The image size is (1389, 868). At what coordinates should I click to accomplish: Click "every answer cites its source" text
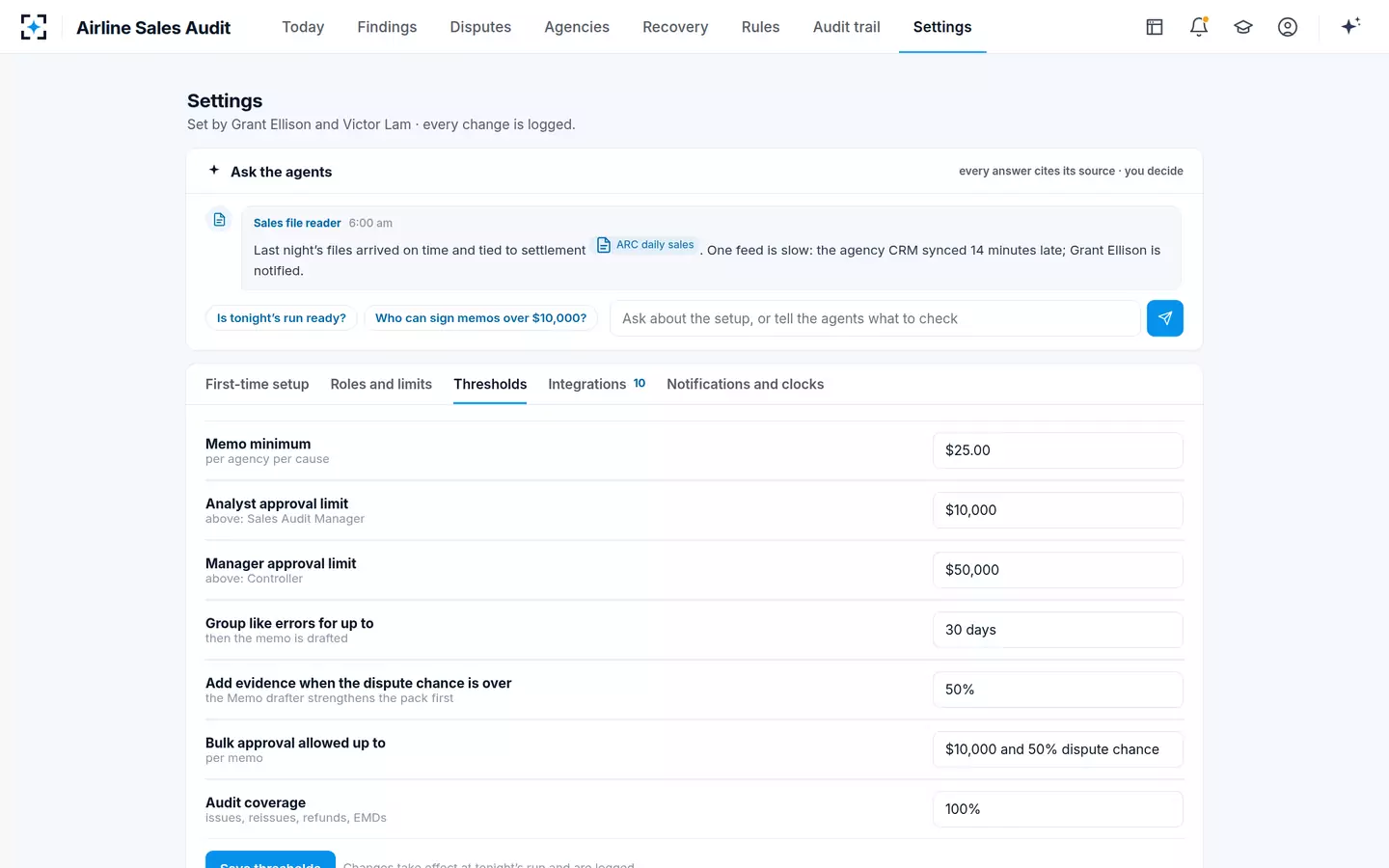[1037, 171]
